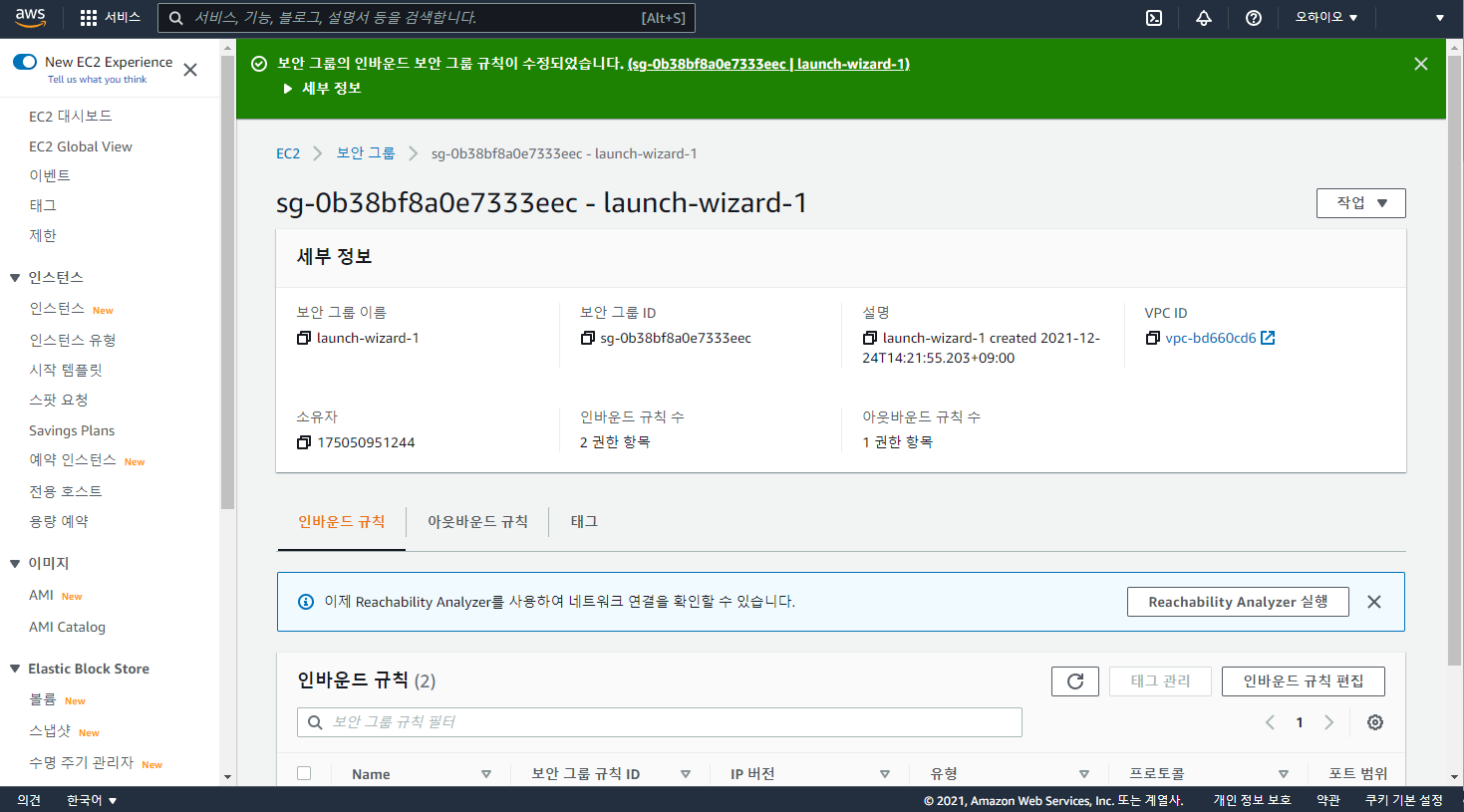Refresh the inbound rules list

(1075, 681)
